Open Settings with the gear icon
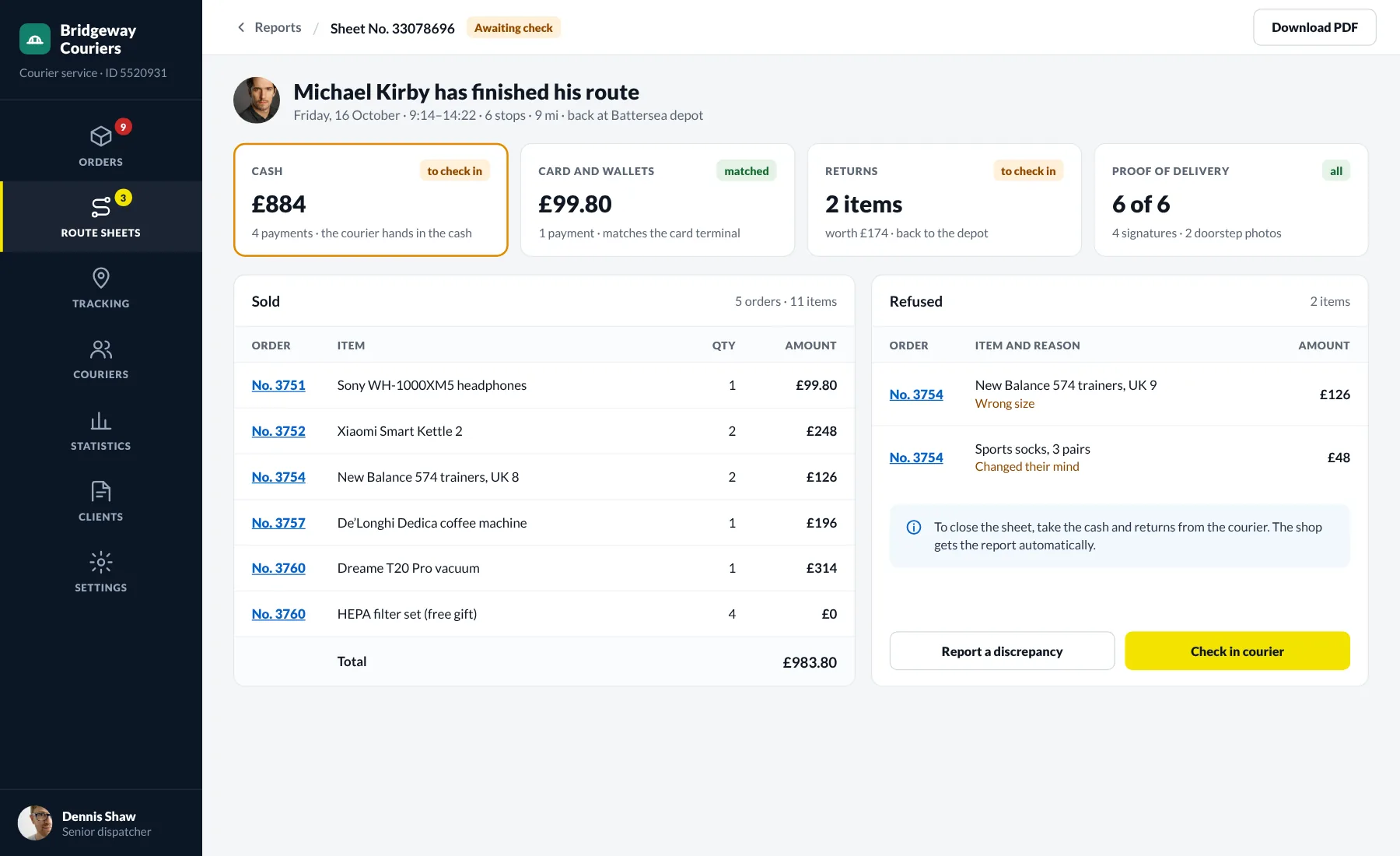Viewport: 1400px width, 856px height. click(101, 562)
